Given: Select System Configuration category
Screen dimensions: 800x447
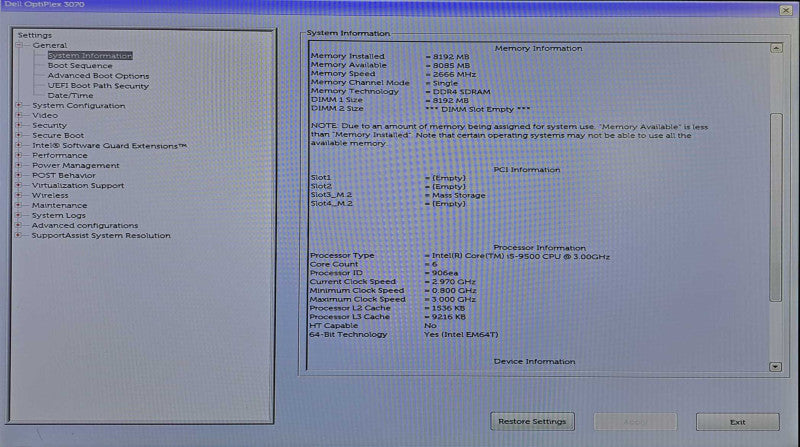Looking at the screenshot, I should [79, 106].
